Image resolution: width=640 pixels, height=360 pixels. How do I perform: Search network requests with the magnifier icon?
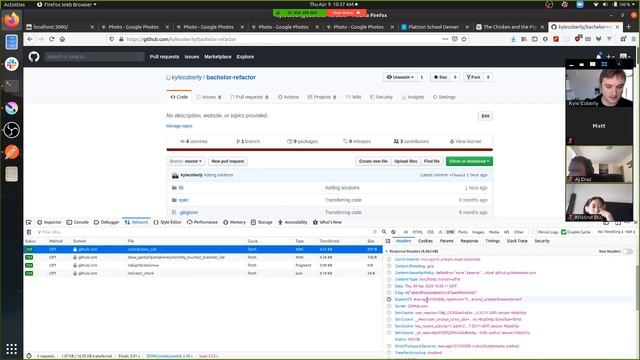click(384, 232)
